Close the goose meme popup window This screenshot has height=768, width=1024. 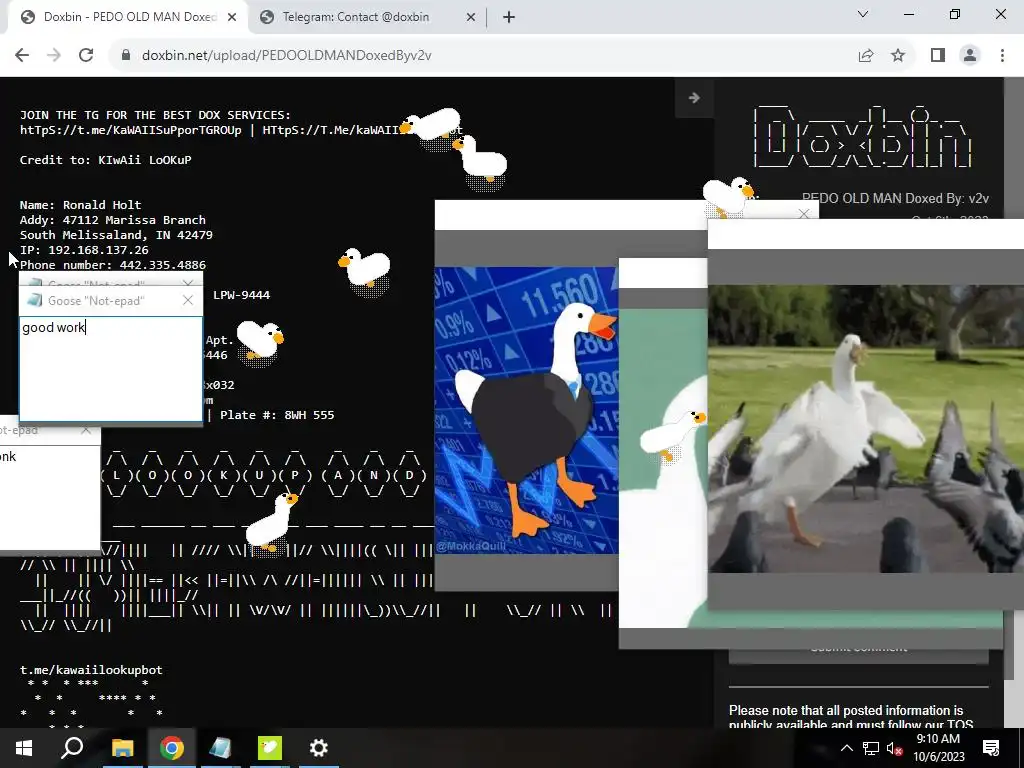tap(804, 214)
